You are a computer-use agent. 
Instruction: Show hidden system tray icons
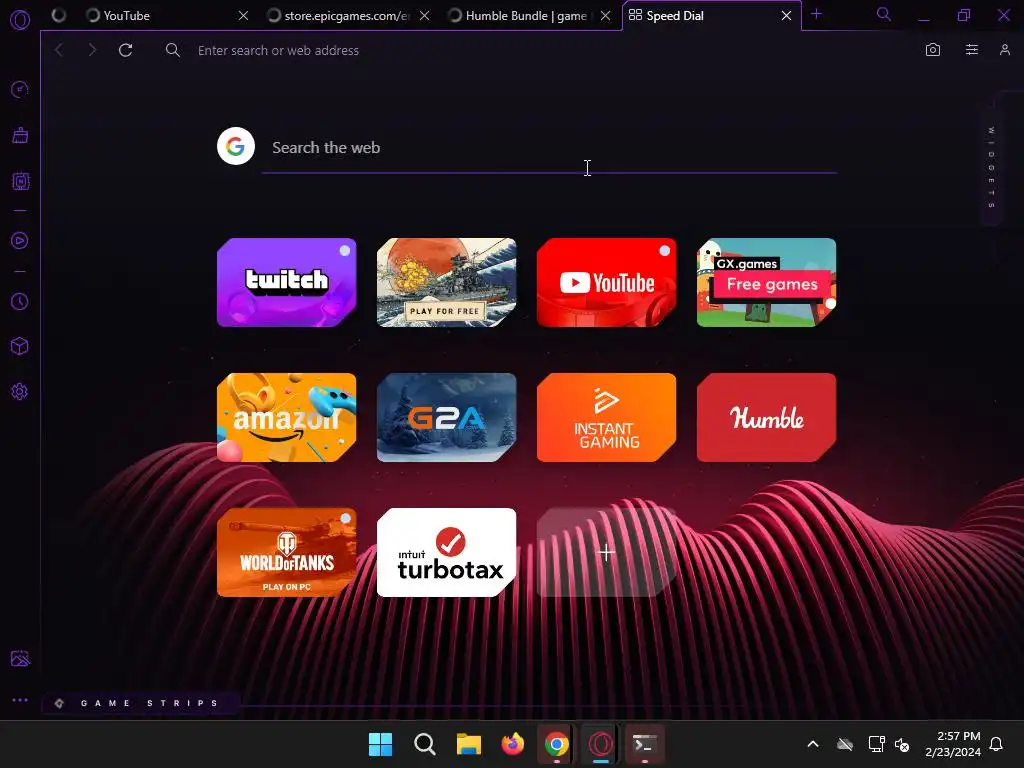[813, 744]
